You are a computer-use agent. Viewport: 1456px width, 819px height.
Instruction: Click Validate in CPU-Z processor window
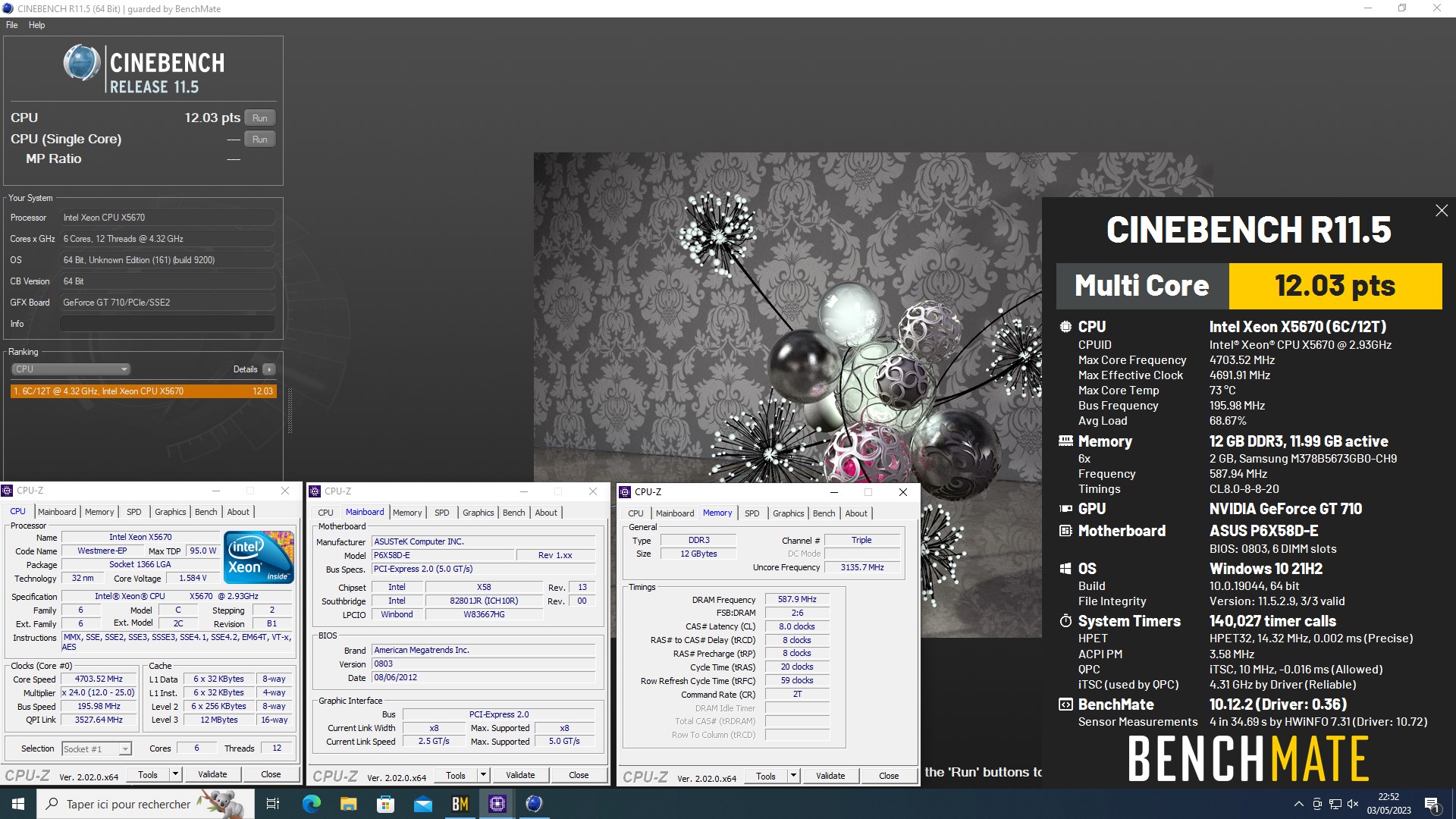[x=212, y=774]
